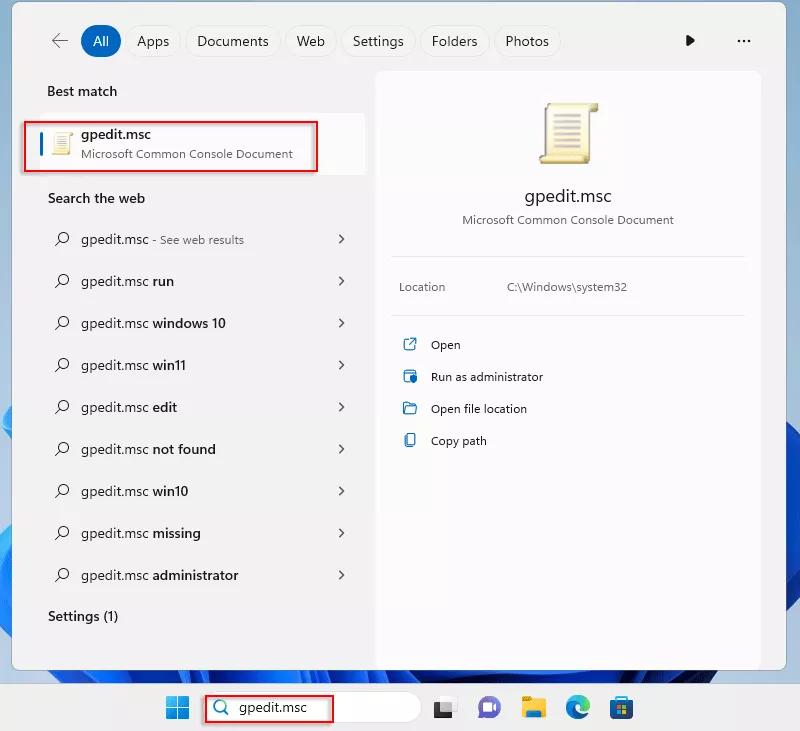Image resolution: width=800 pixels, height=731 pixels.
Task: Click Copy path action
Action: (458, 441)
